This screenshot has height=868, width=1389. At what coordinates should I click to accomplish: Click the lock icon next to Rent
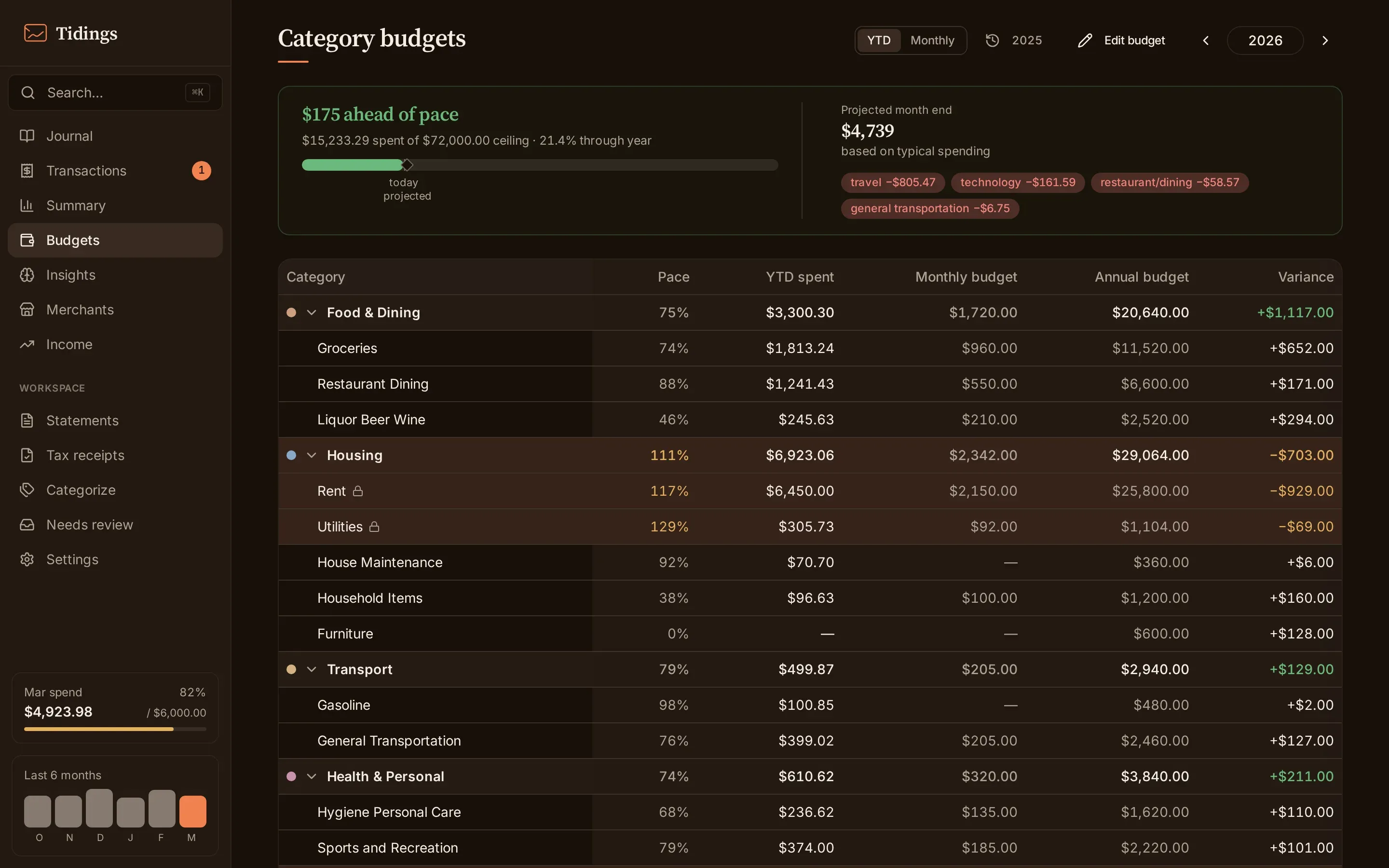click(x=357, y=491)
